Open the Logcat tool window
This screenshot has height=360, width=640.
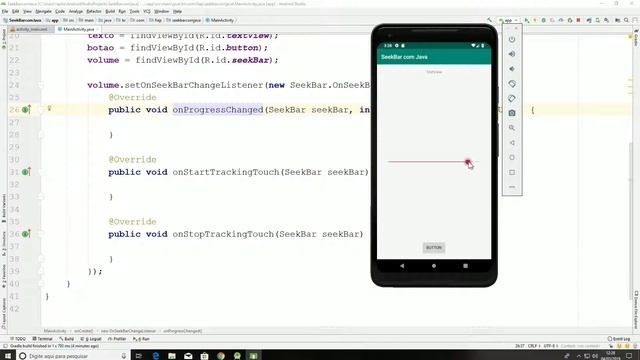click(x=91, y=339)
